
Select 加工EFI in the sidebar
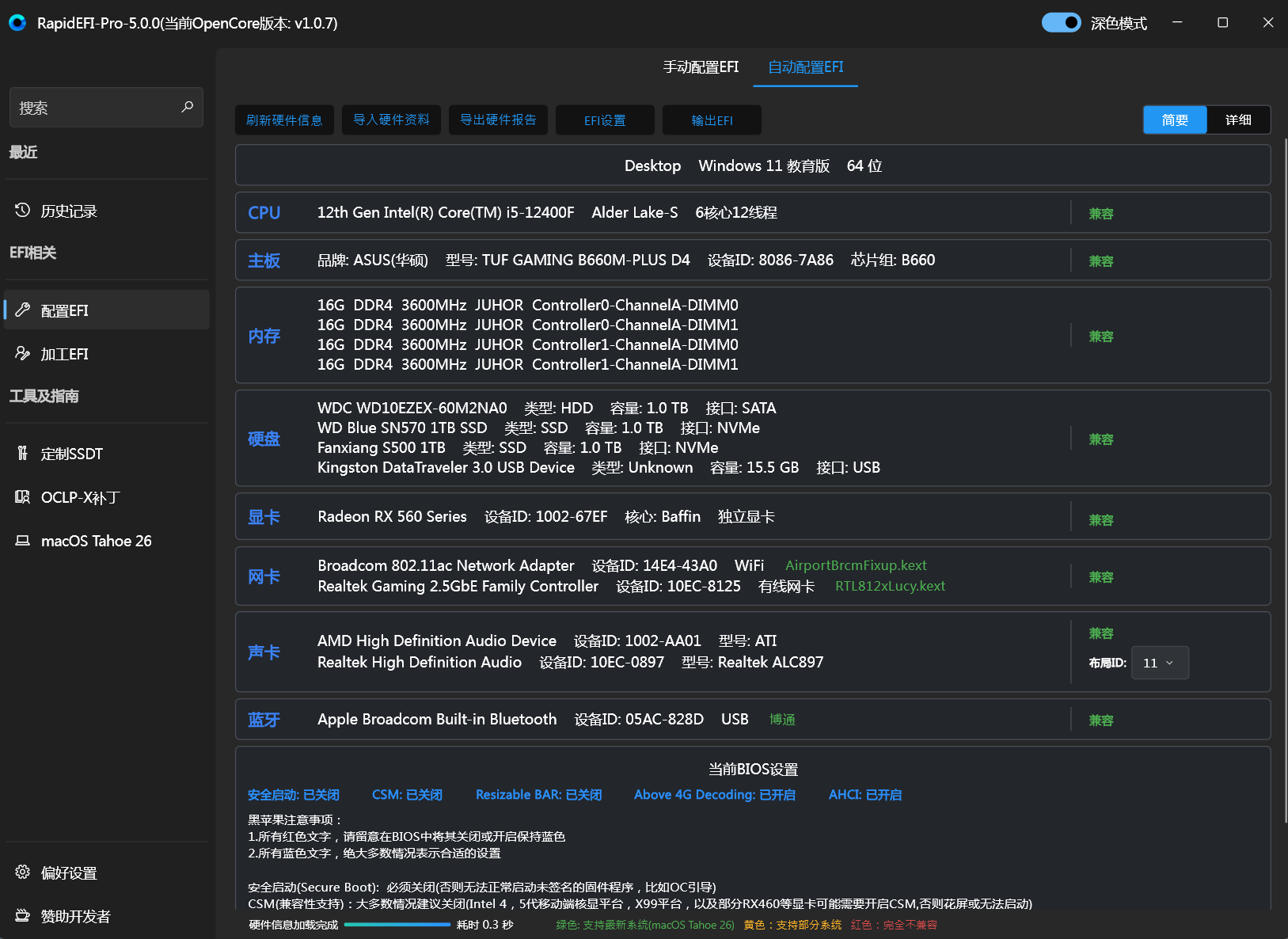click(106, 353)
